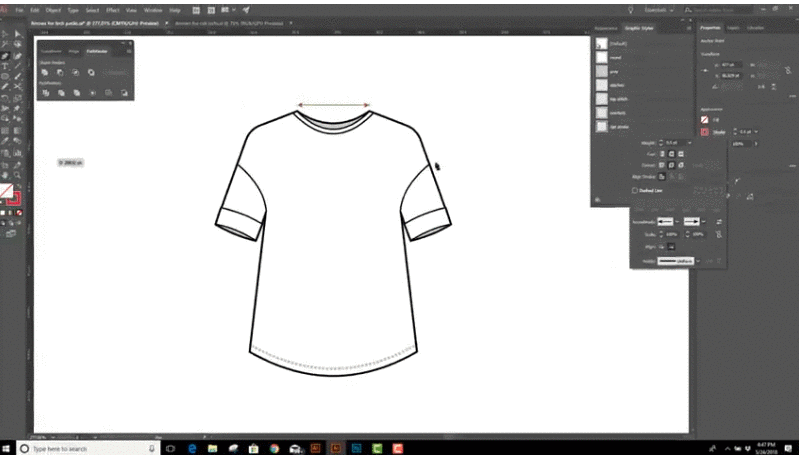Select the Type tool
The height and width of the screenshot is (455, 799).
tap(5, 66)
